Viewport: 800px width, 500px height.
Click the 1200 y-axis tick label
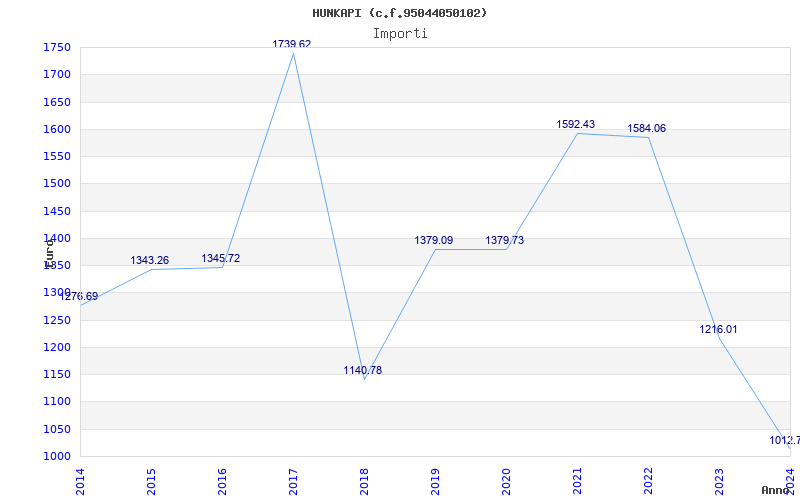57,347
